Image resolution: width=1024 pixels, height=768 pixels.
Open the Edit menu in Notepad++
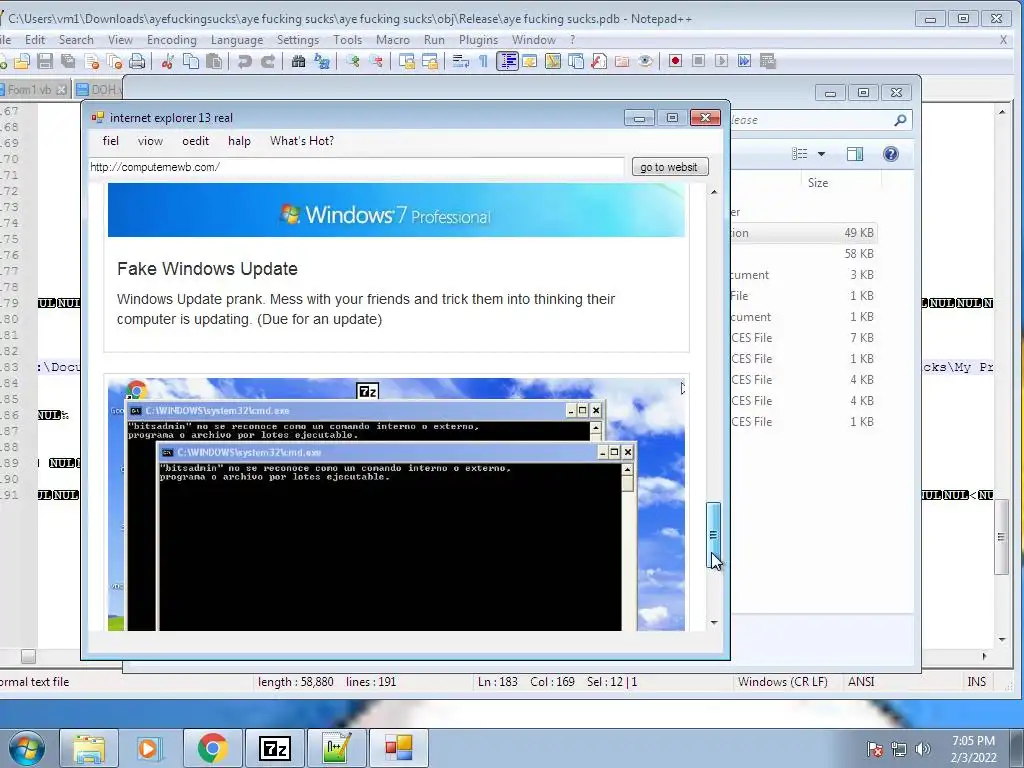35,40
